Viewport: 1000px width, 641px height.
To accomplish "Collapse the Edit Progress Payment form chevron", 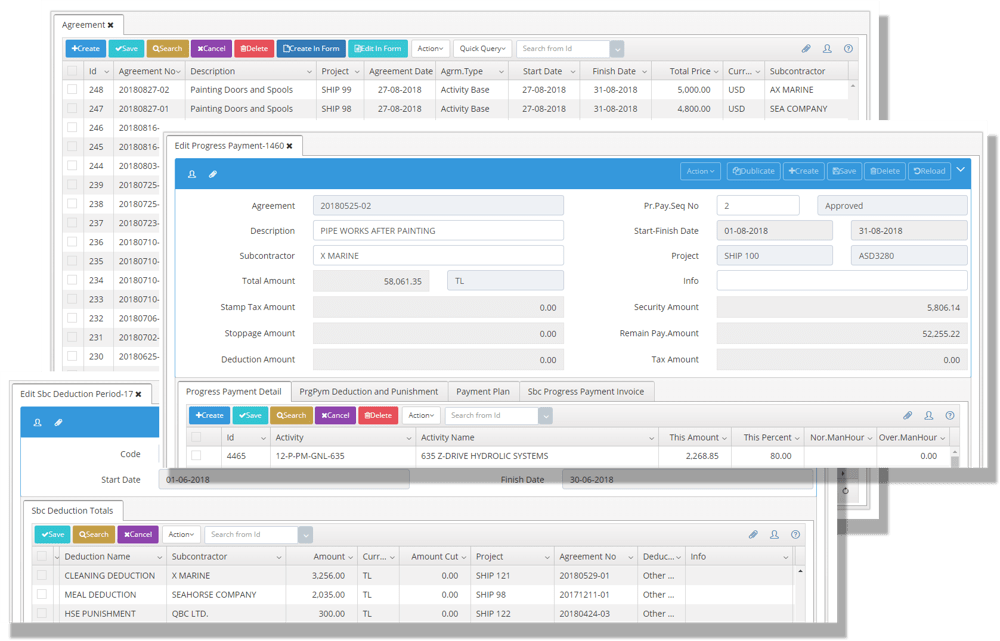I will [x=961, y=170].
